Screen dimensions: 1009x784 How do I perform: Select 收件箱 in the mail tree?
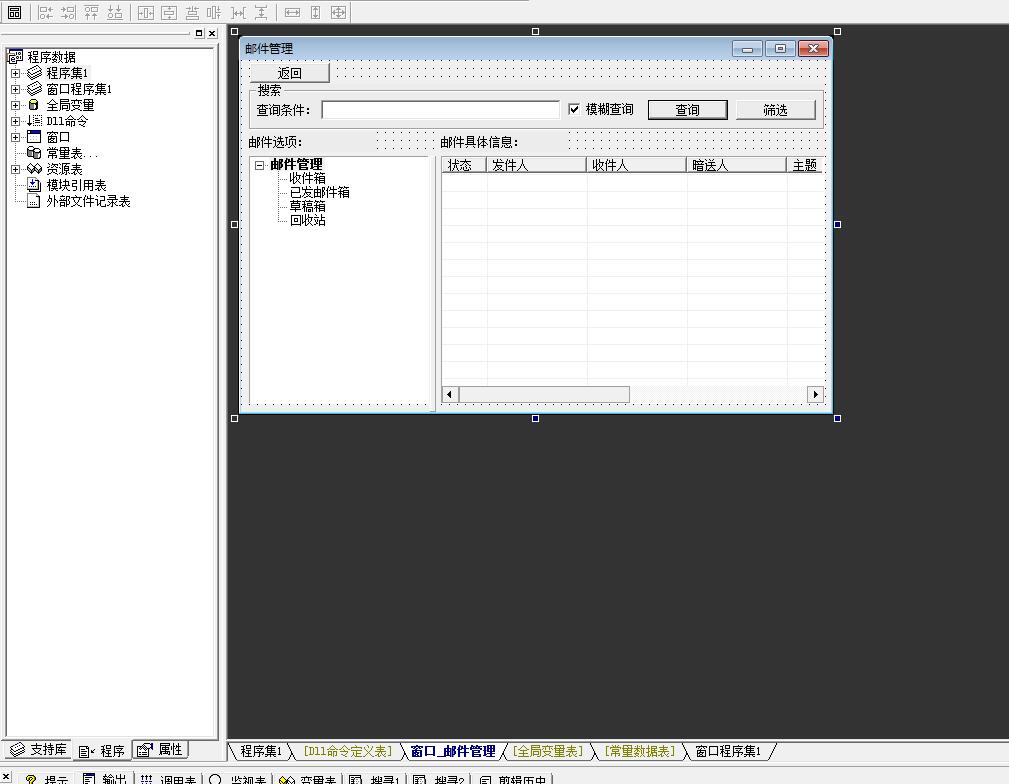[x=307, y=178]
